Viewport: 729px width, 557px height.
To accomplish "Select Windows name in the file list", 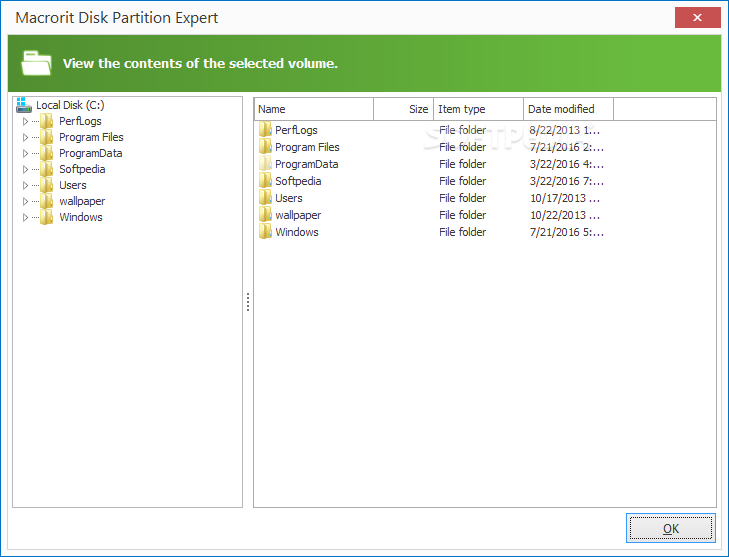I will 297,232.
